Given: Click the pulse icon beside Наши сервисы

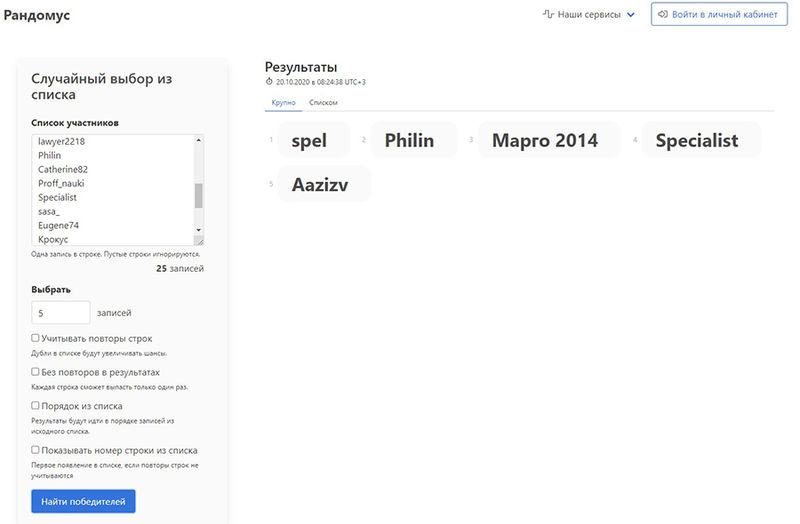Looking at the screenshot, I should (548, 15).
